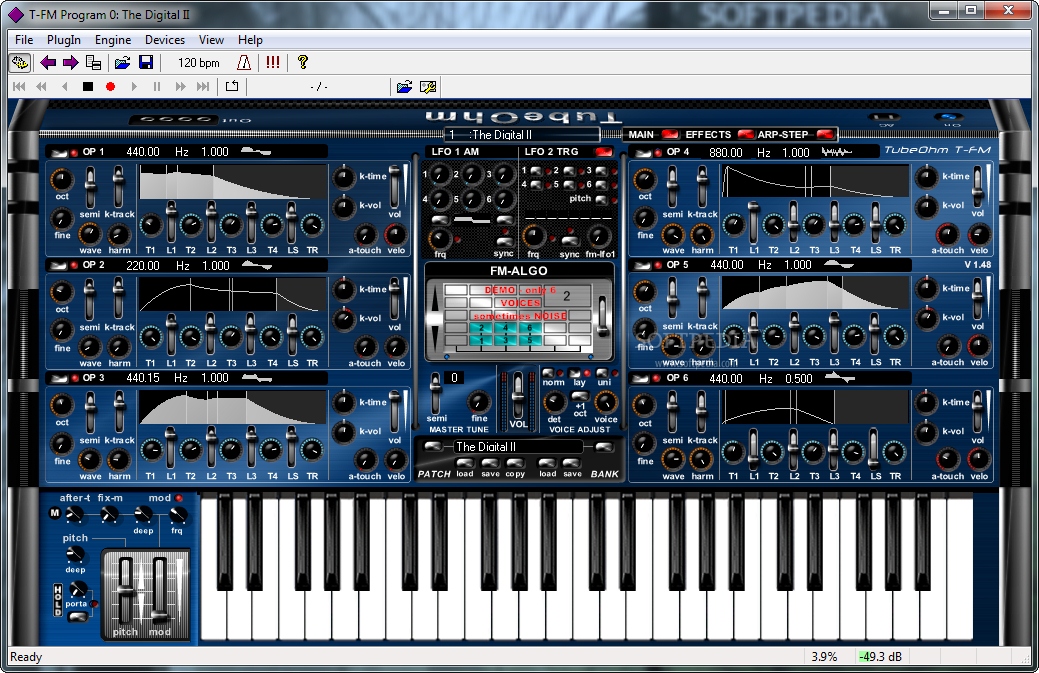Enable the uni voice mode button
The width and height of the screenshot is (1039, 673).
[602, 374]
